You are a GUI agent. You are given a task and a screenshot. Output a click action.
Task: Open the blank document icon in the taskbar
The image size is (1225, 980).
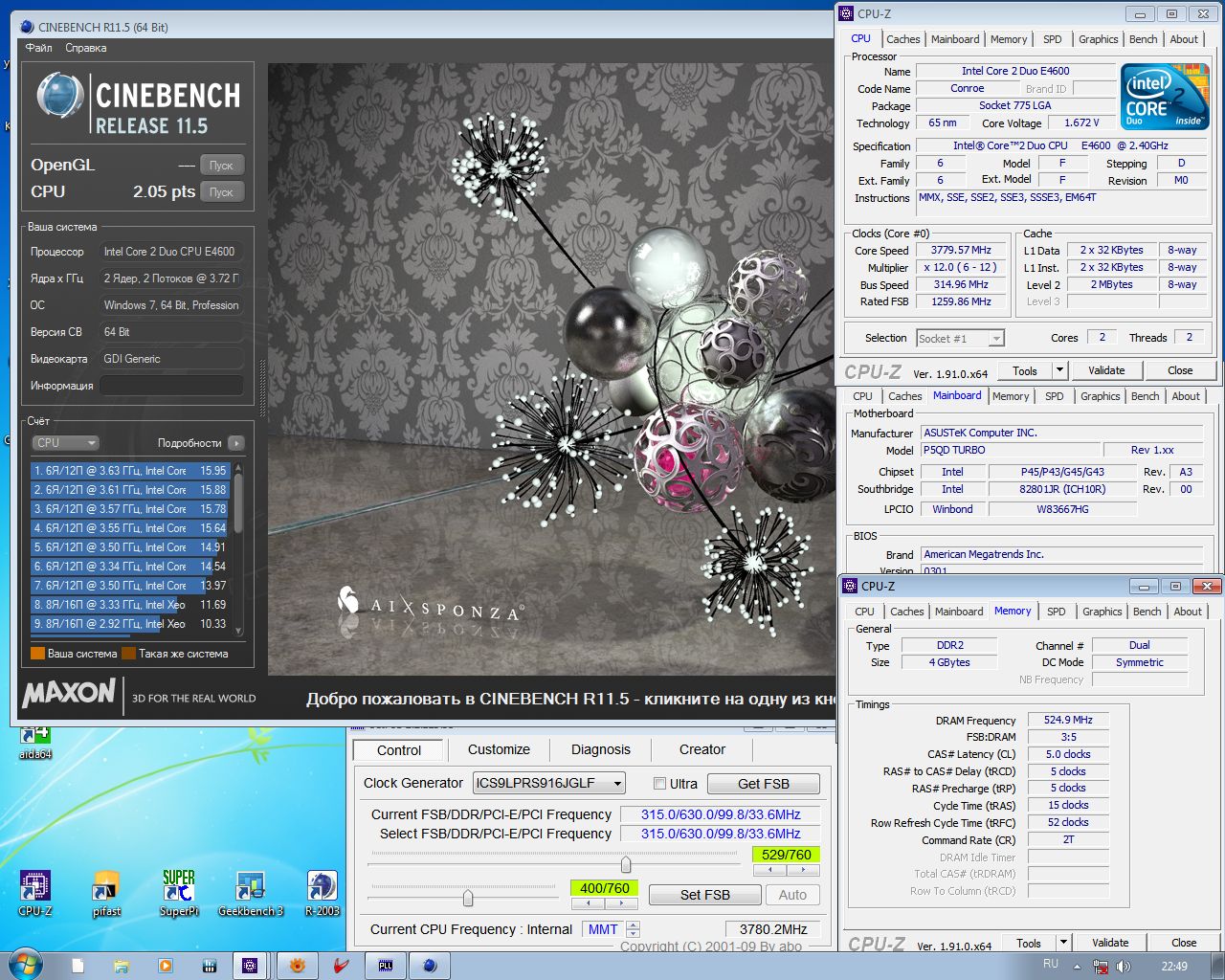point(78,966)
